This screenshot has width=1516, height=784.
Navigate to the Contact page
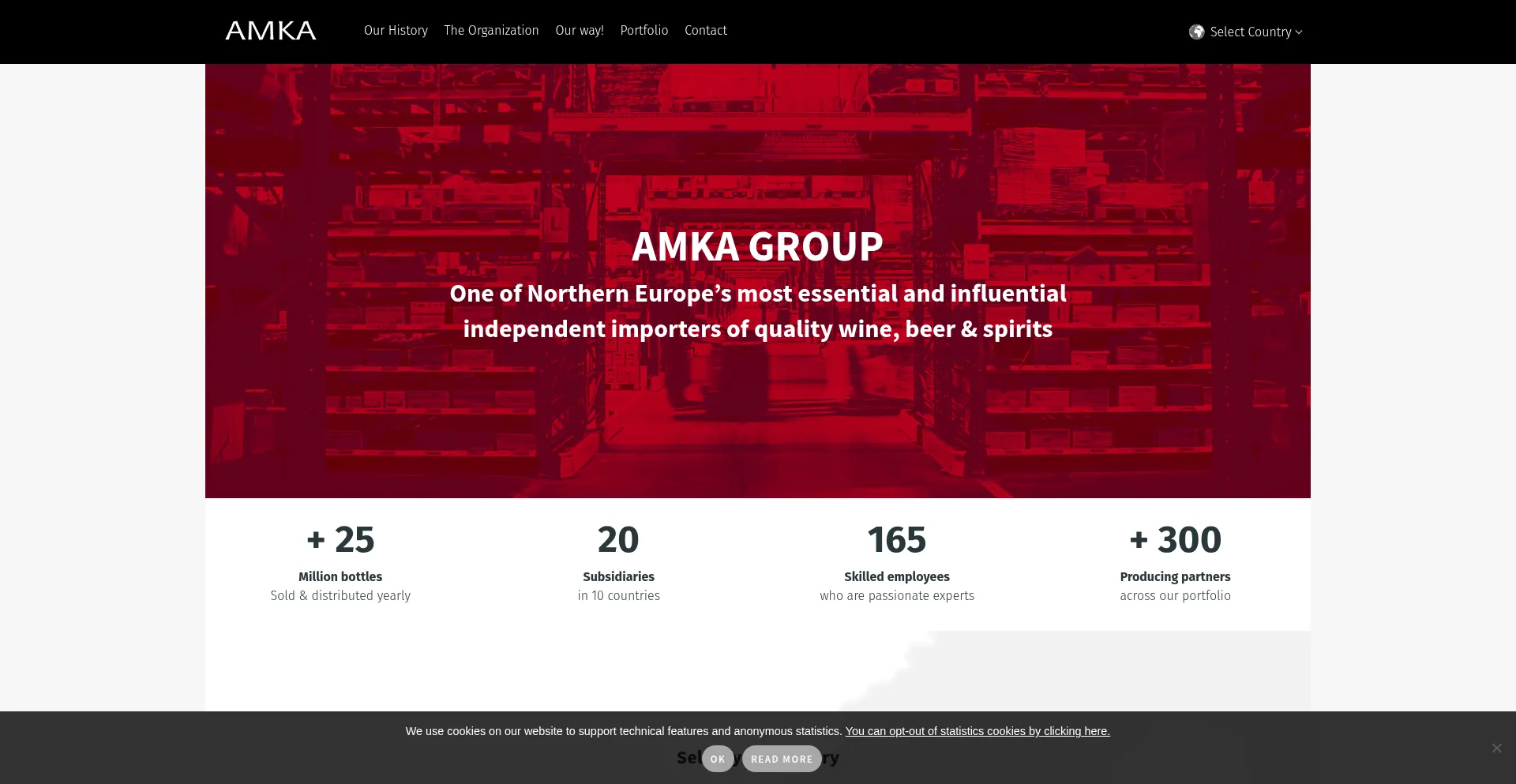coord(705,31)
